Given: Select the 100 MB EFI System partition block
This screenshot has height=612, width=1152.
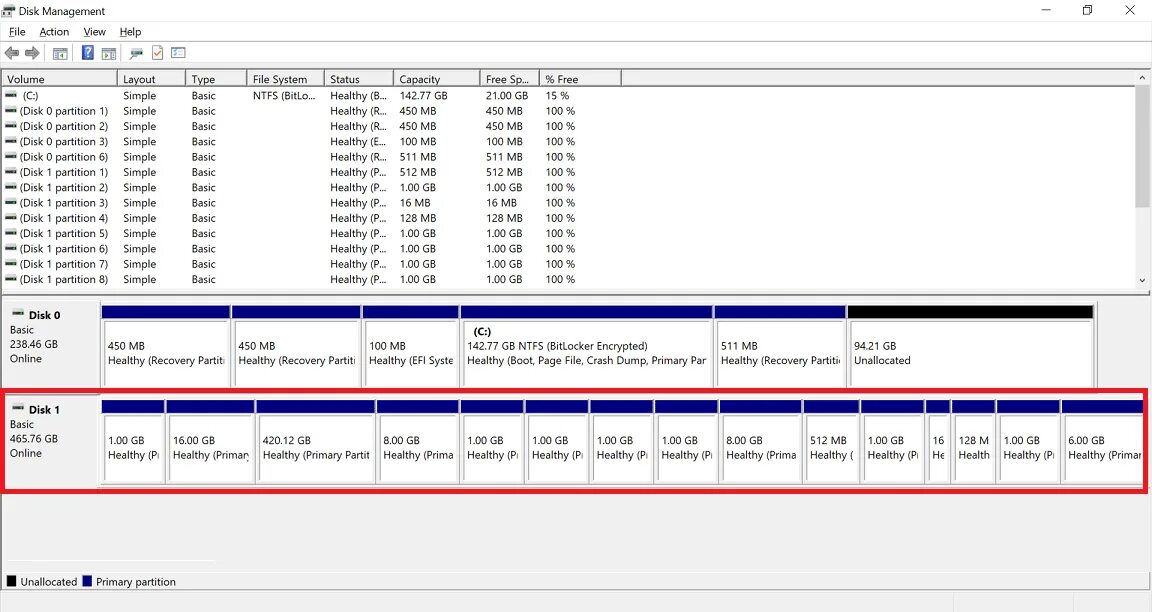Looking at the screenshot, I should click(411, 346).
